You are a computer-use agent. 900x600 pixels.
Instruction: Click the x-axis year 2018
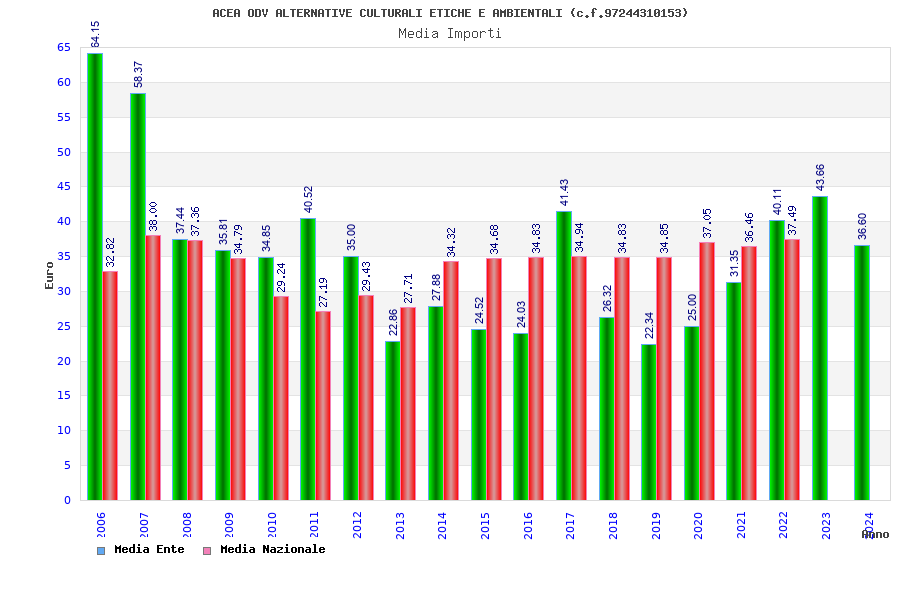pos(613,525)
